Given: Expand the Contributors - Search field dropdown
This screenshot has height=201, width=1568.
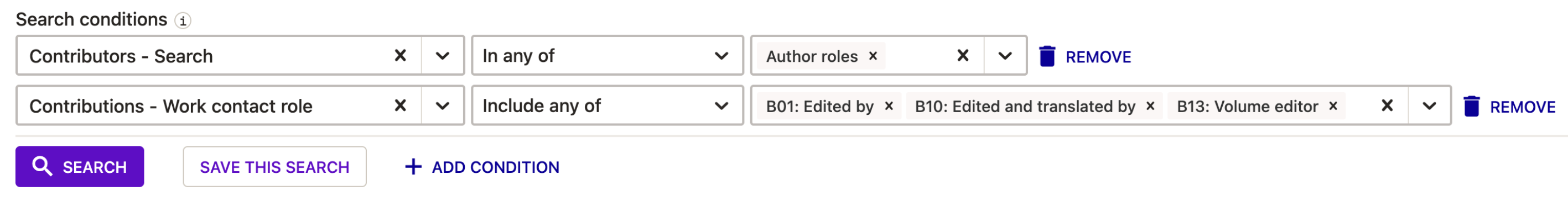Looking at the screenshot, I should [x=443, y=56].
